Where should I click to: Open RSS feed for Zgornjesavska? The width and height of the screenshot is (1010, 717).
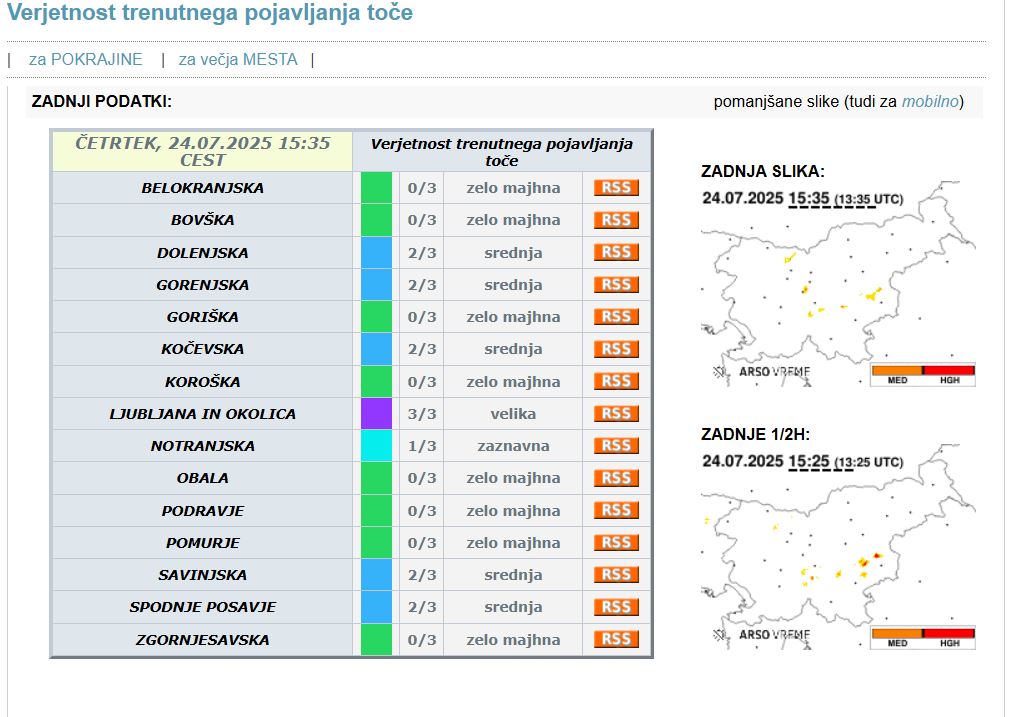(x=616, y=639)
